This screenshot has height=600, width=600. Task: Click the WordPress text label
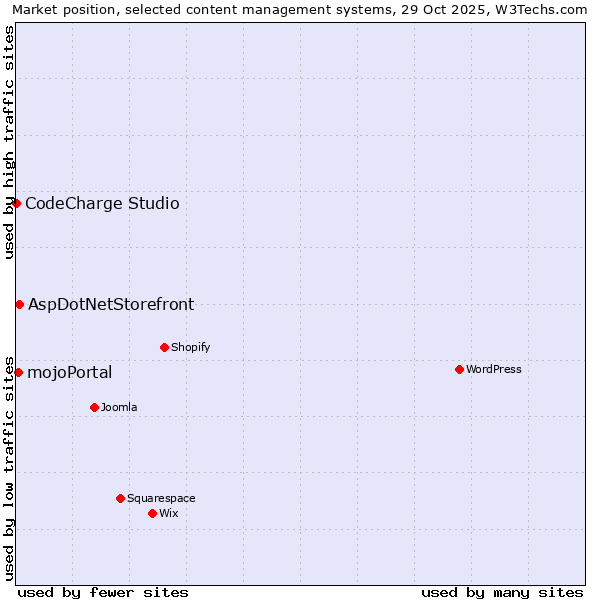(493, 370)
